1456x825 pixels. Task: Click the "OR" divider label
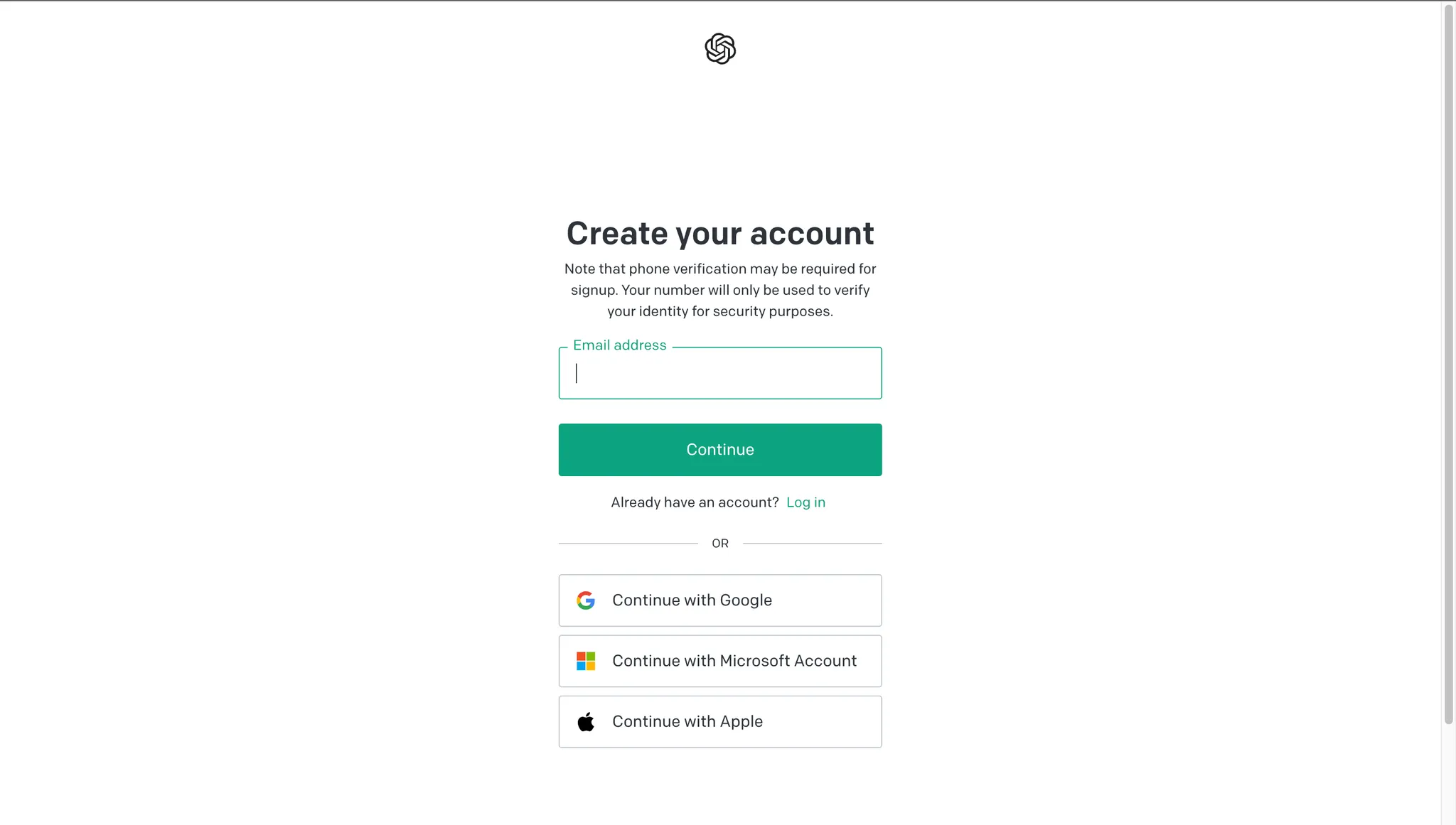720,544
